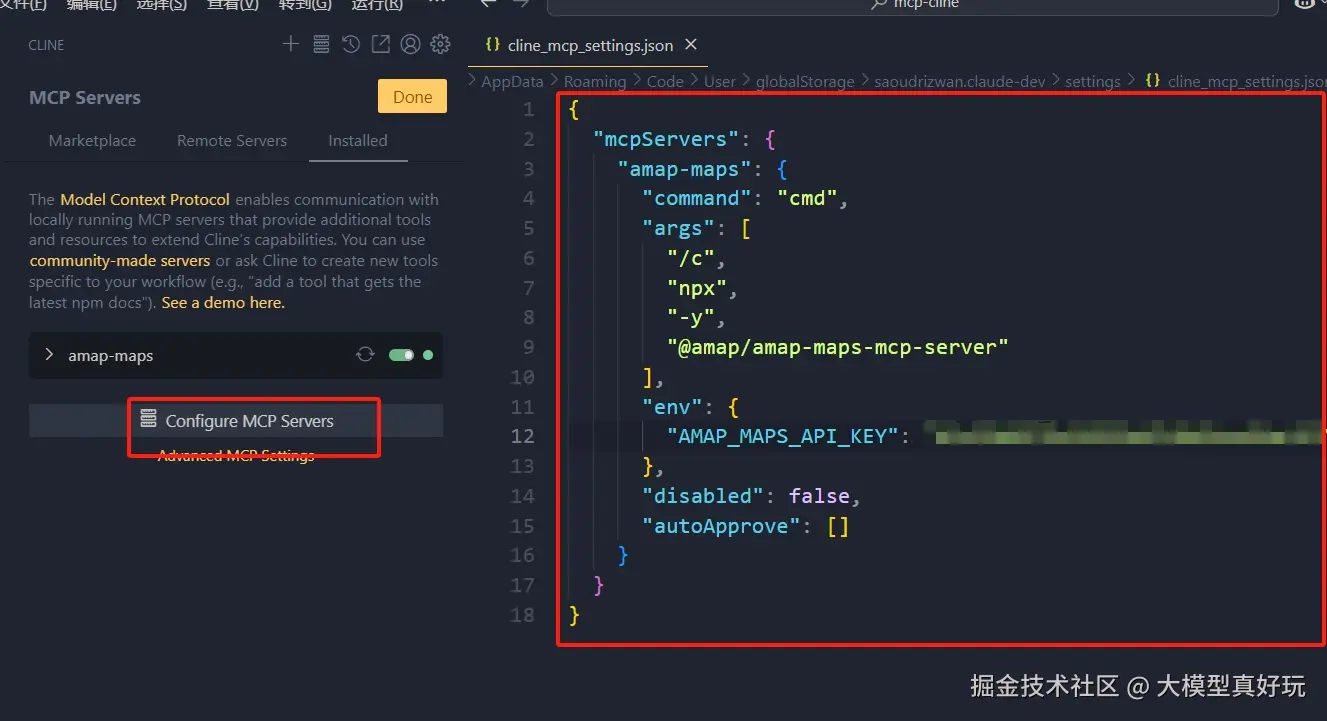The width and height of the screenshot is (1327, 721).
Task: Restart amap-maps server with refresh icon
Action: coord(365,355)
